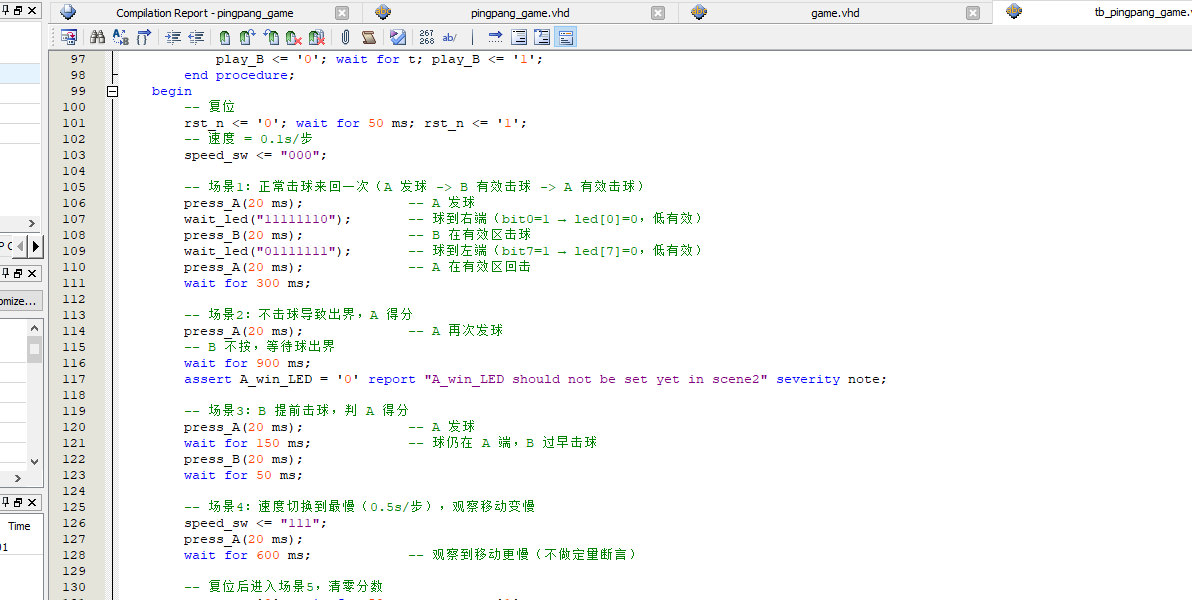Click the Time column header
1192x600 pixels.
19,526
